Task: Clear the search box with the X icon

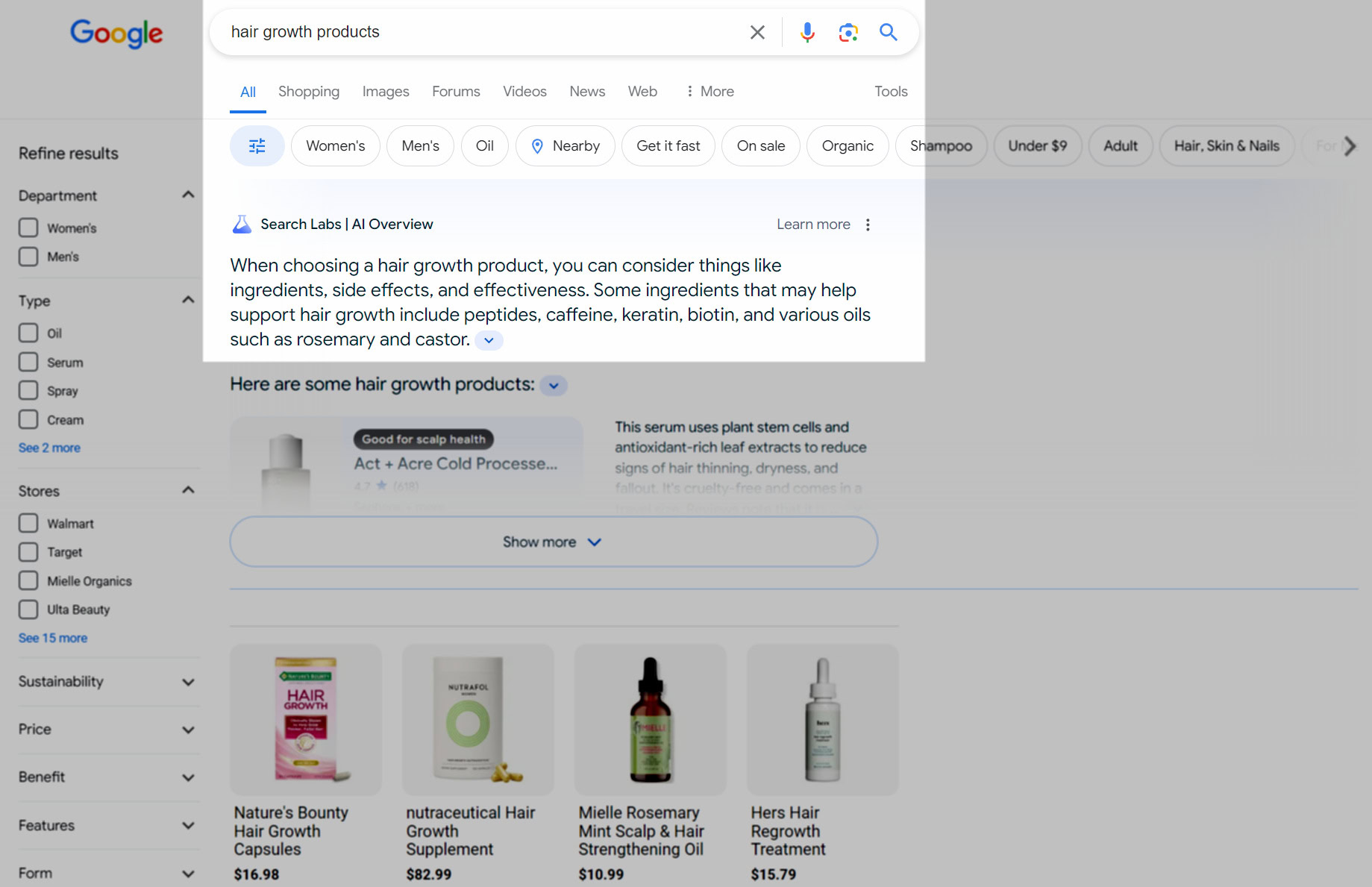Action: (757, 32)
